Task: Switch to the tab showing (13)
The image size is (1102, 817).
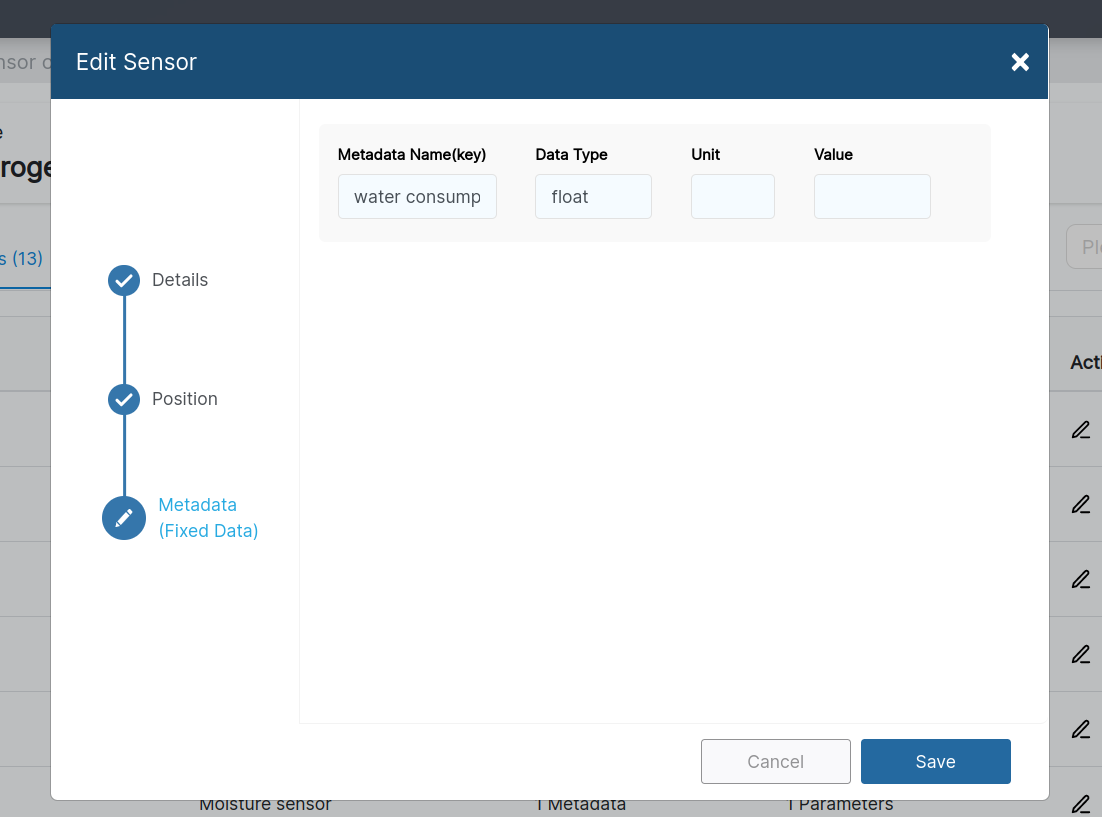Action: (22, 258)
